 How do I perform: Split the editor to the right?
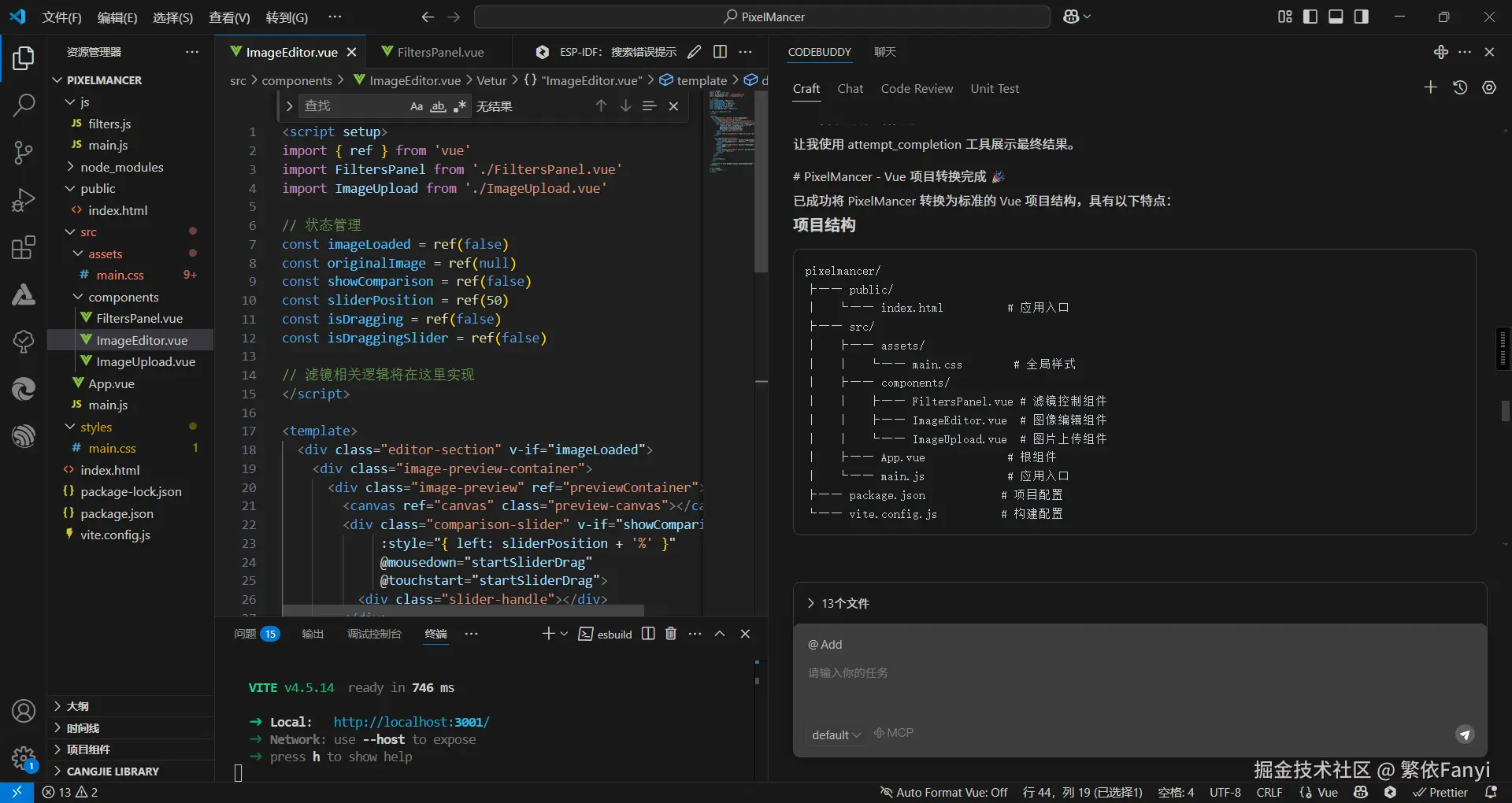pyautogui.click(x=720, y=52)
